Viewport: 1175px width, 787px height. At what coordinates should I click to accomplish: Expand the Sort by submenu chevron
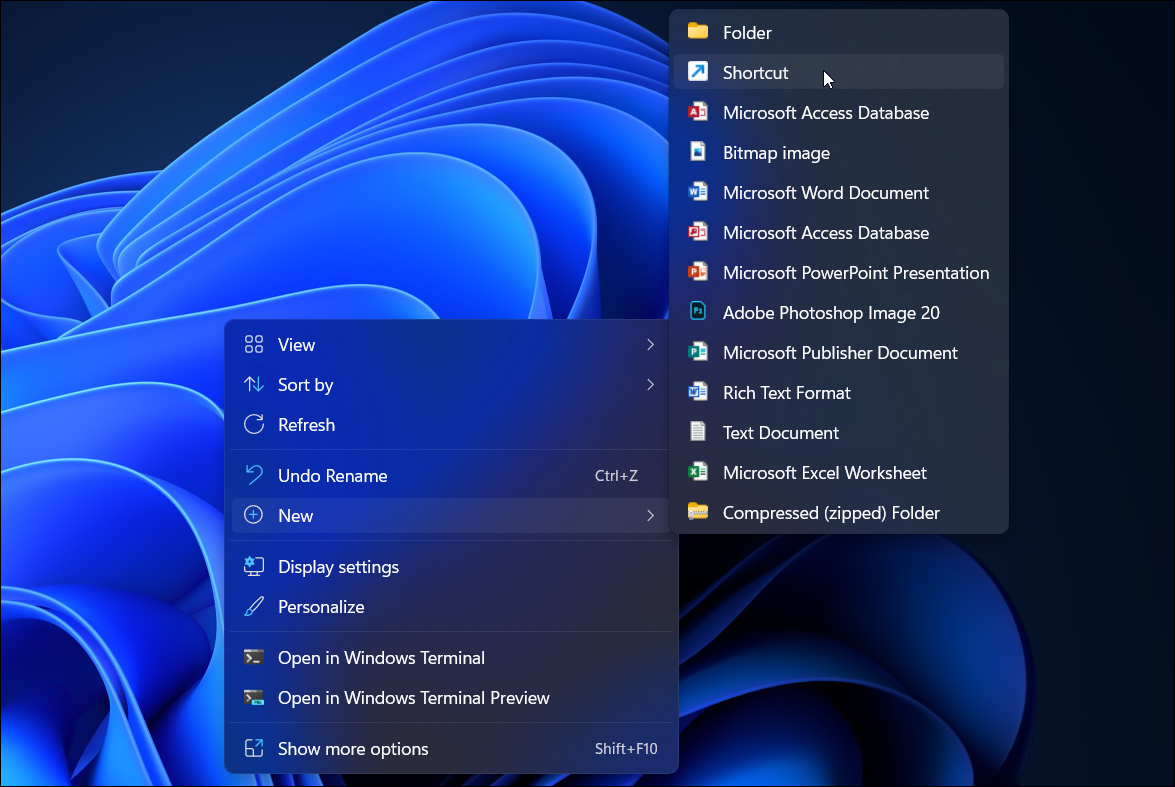pyautogui.click(x=650, y=384)
